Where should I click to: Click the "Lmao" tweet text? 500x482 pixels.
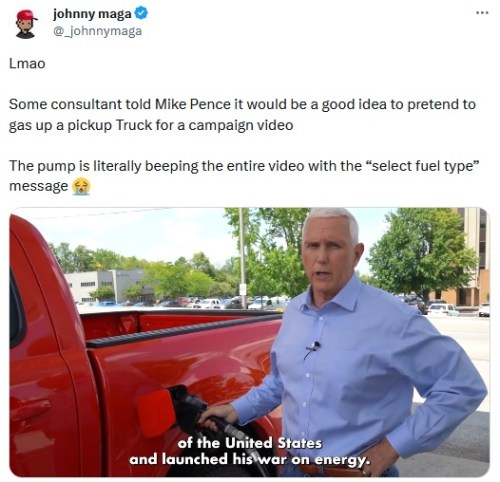[27, 63]
